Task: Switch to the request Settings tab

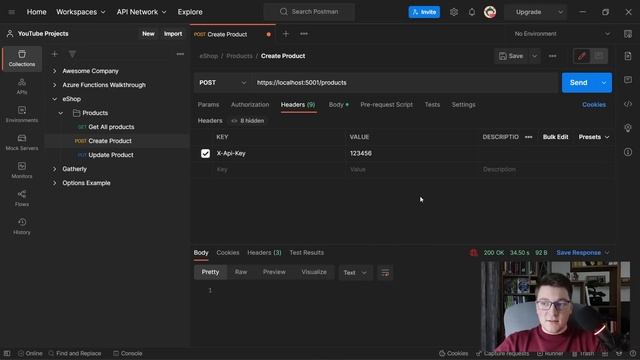Action: (x=463, y=105)
